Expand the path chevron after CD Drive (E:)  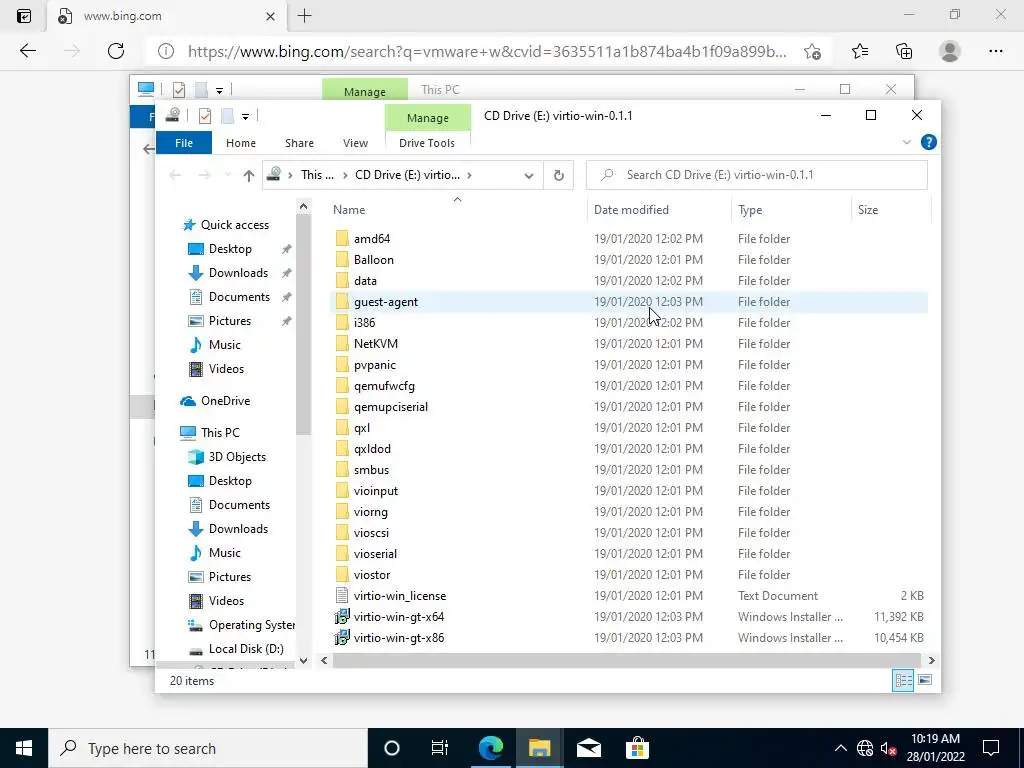(469, 175)
